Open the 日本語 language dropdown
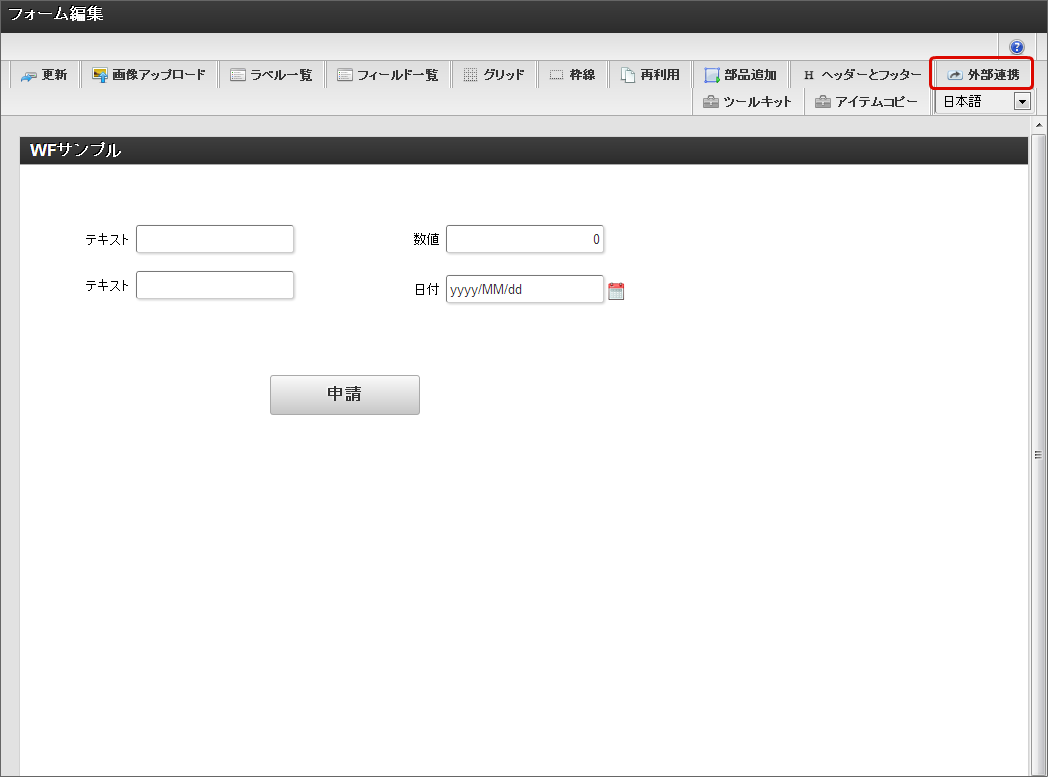The height and width of the screenshot is (777, 1048). click(983, 102)
